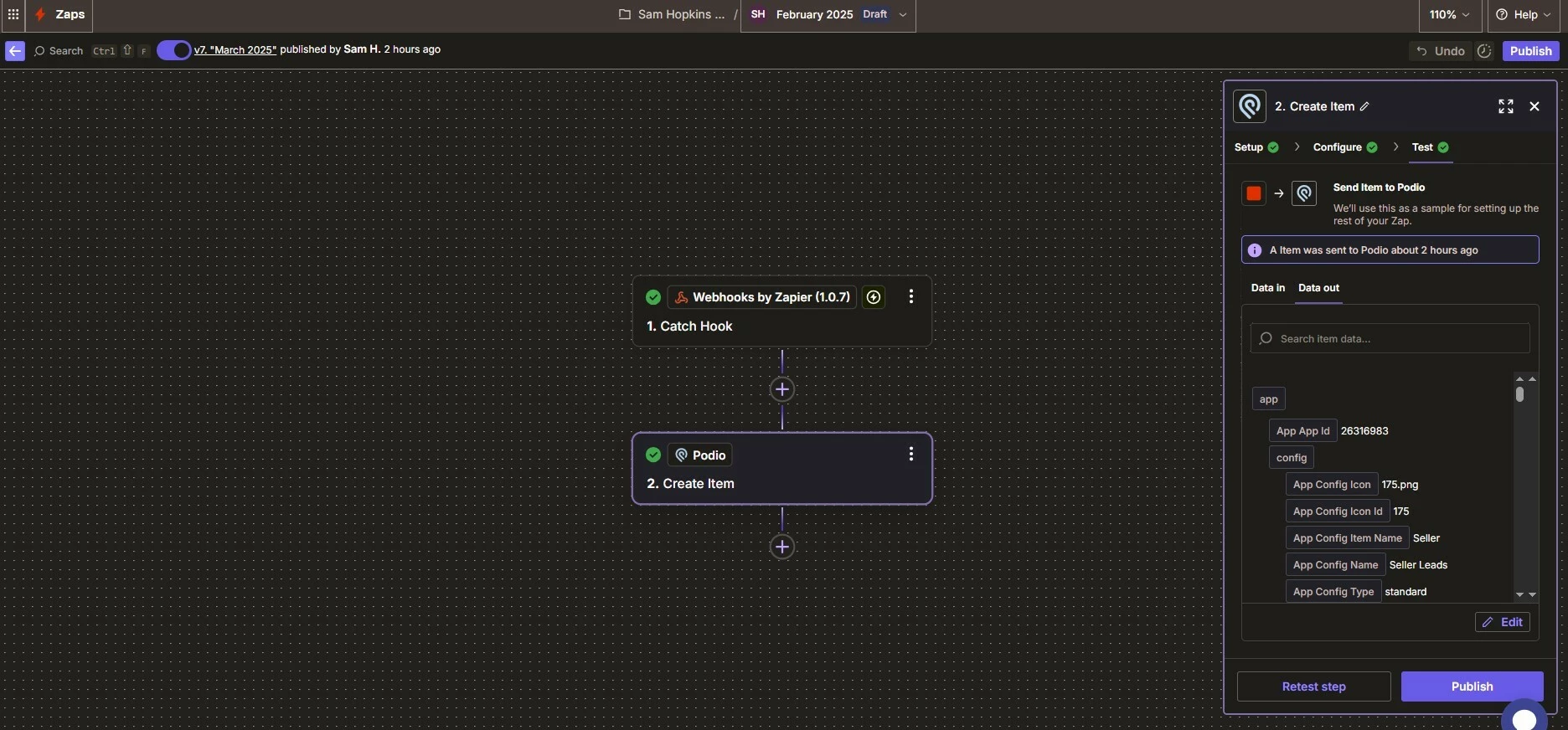Click the Podio app badge
The image size is (1568, 730).
click(x=700, y=455)
